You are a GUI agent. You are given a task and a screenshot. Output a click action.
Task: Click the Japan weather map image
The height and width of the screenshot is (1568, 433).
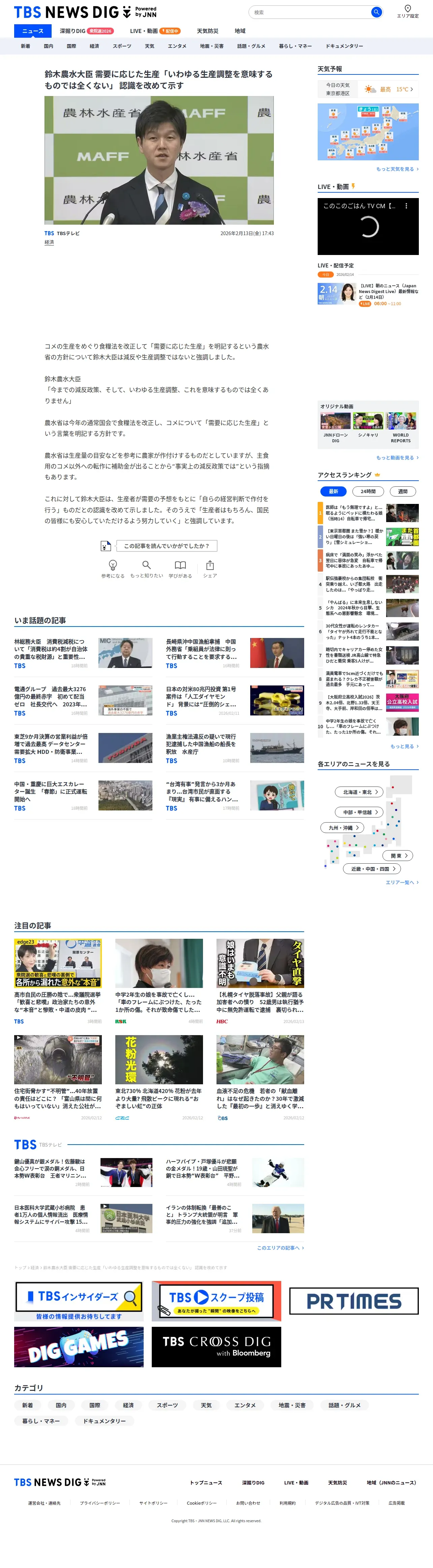(368, 131)
